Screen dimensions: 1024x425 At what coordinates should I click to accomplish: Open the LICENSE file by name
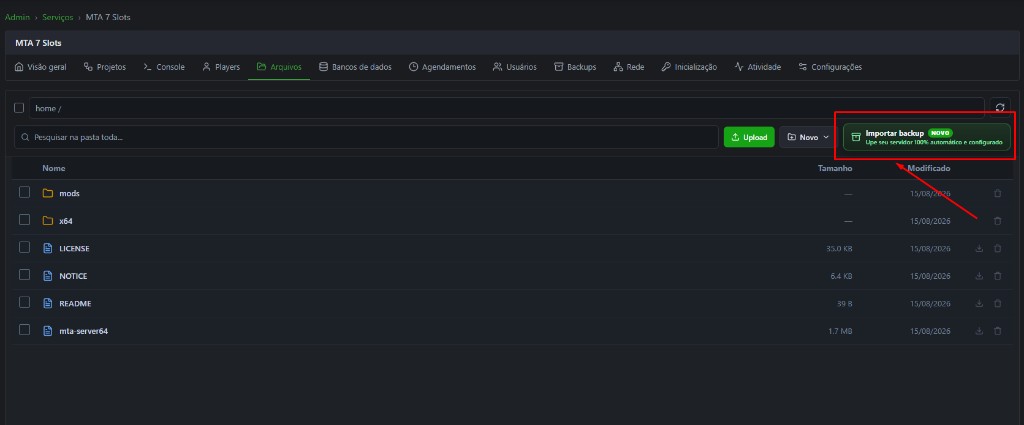tap(74, 249)
